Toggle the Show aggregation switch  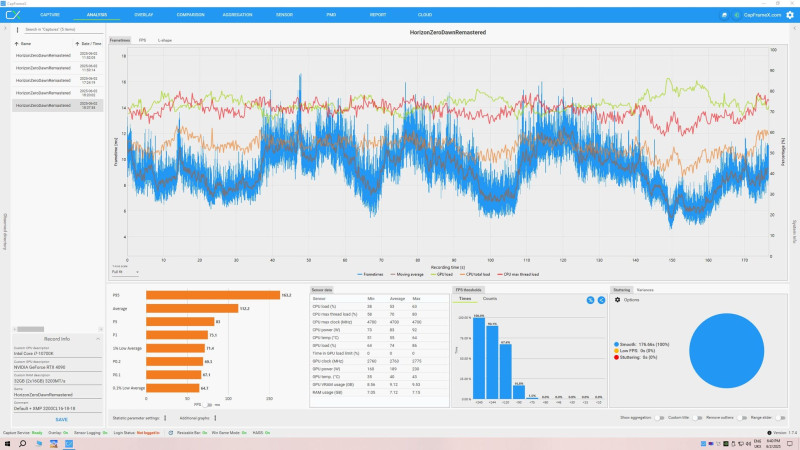pyautogui.click(x=659, y=418)
